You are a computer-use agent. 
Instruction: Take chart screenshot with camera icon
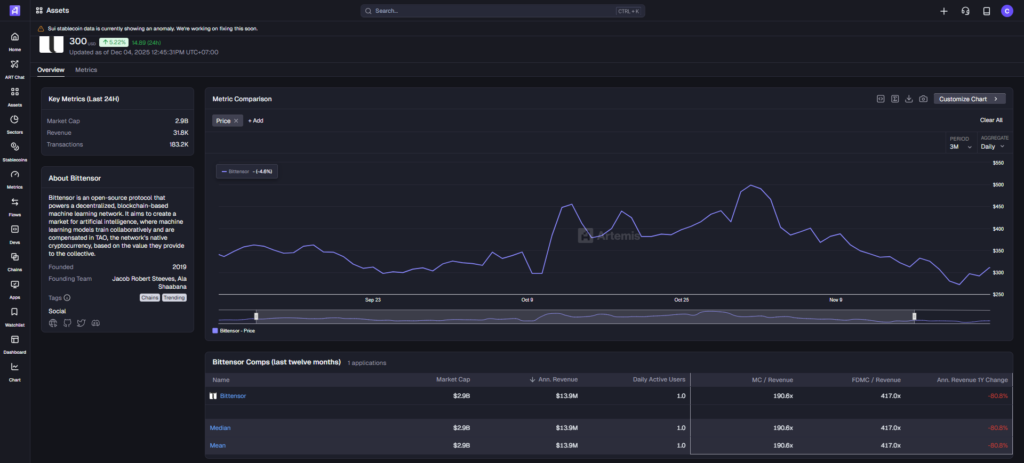(923, 99)
